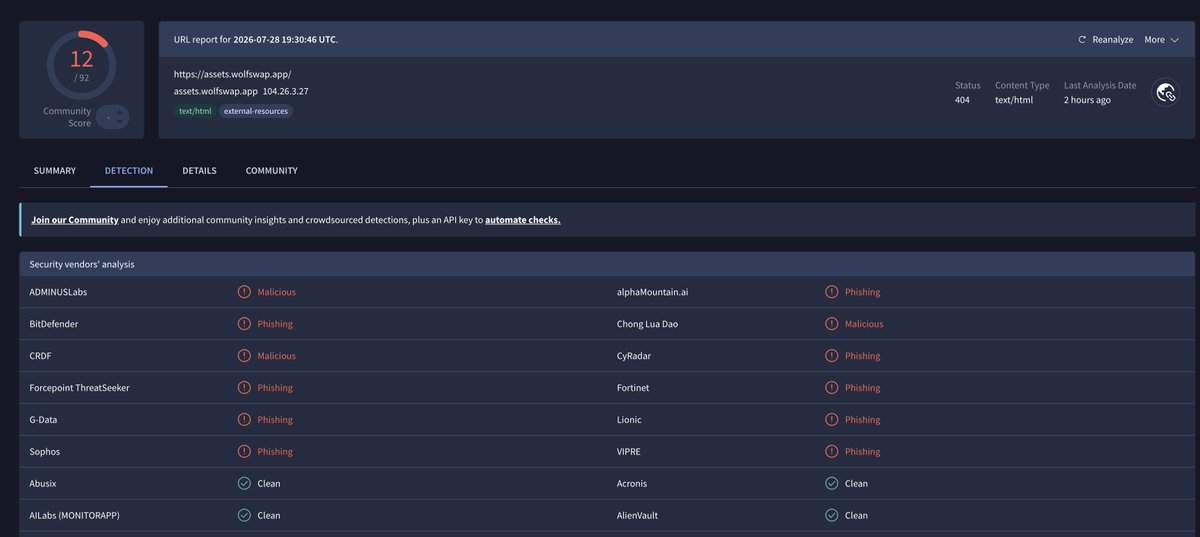Click the VIPRE vendor name
The image size is (1200, 537).
point(631,452)
